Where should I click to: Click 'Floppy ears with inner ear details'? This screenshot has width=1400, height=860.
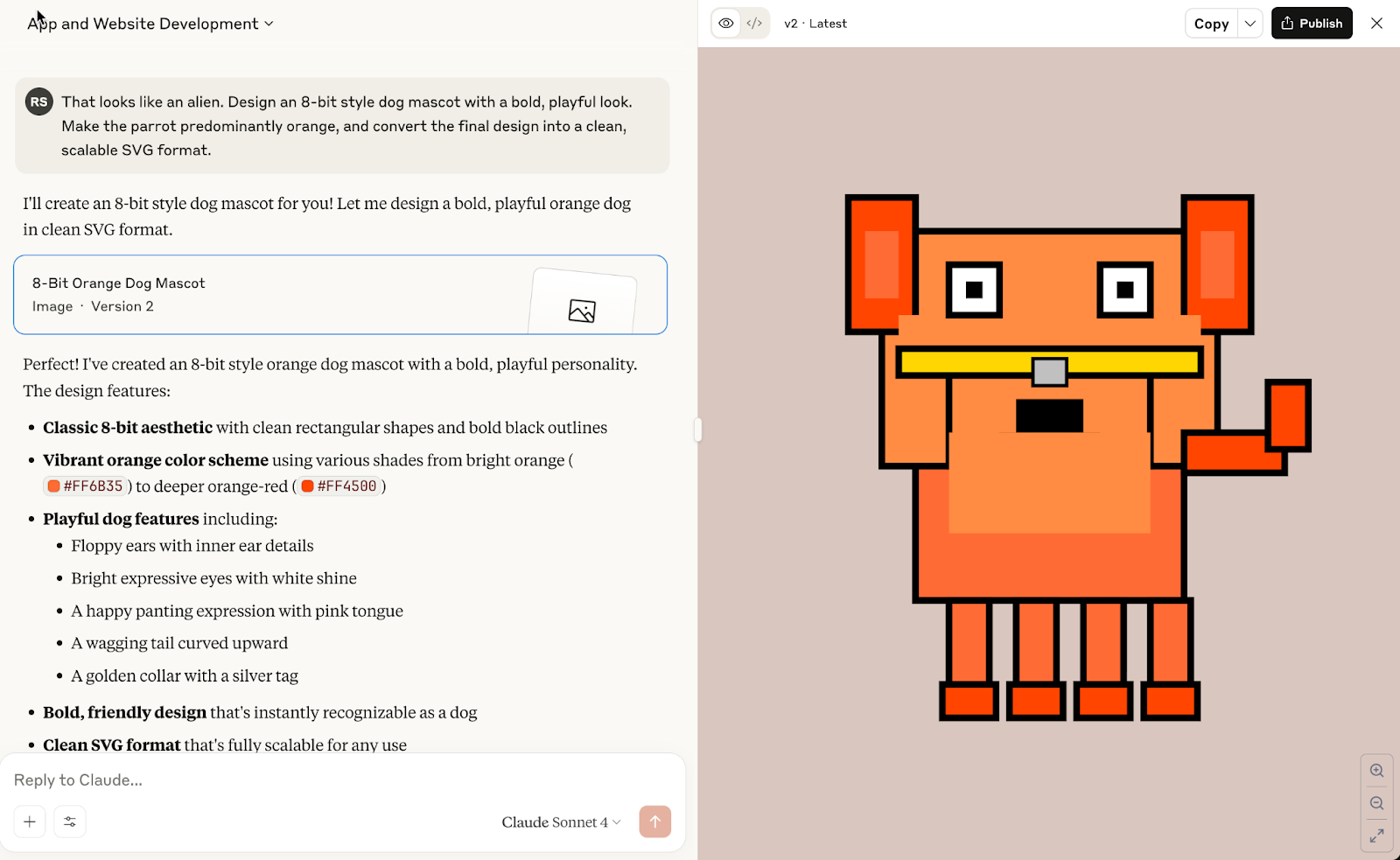click(192, 546)
